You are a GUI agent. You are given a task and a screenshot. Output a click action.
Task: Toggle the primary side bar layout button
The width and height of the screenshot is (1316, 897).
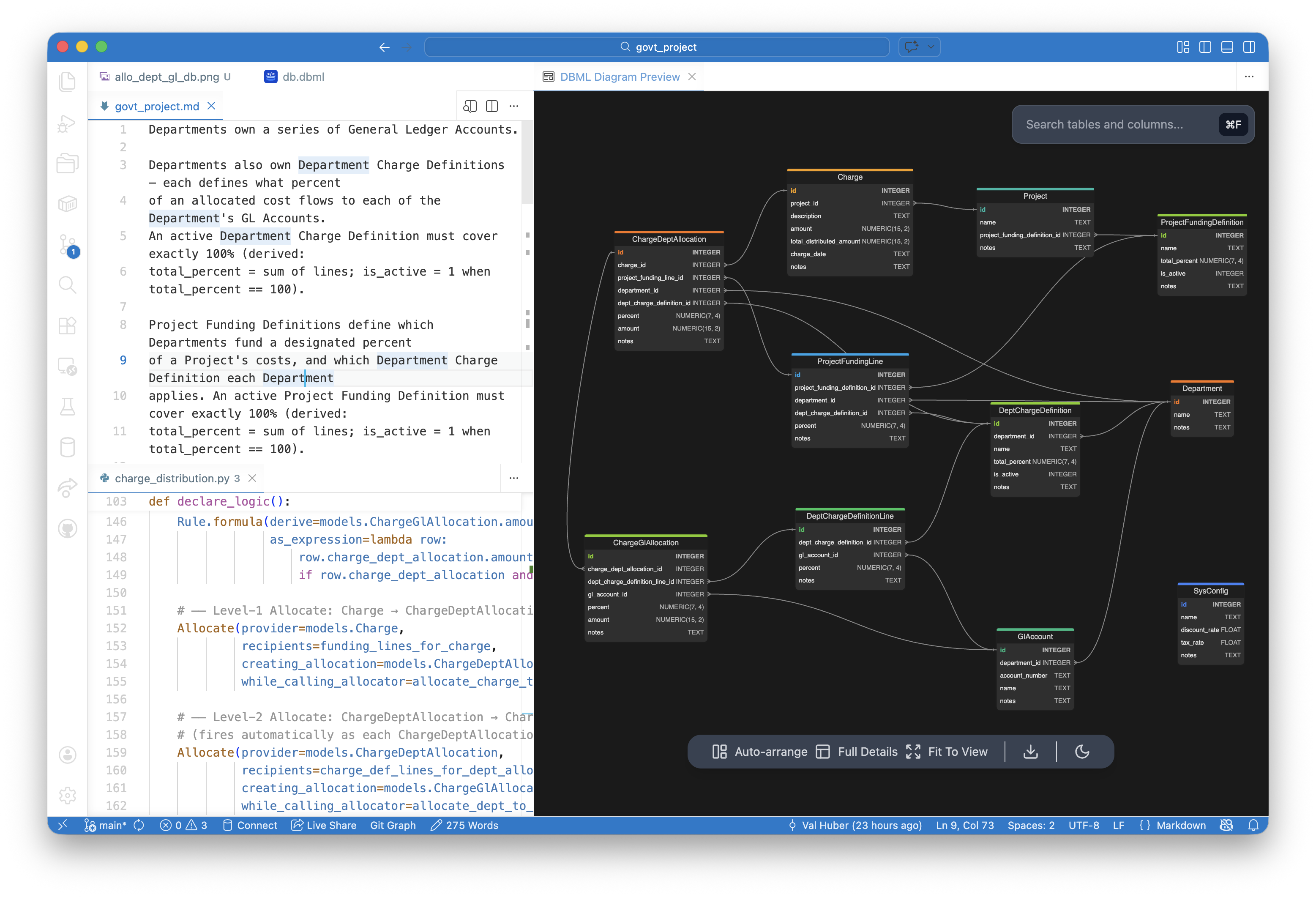1205,47
